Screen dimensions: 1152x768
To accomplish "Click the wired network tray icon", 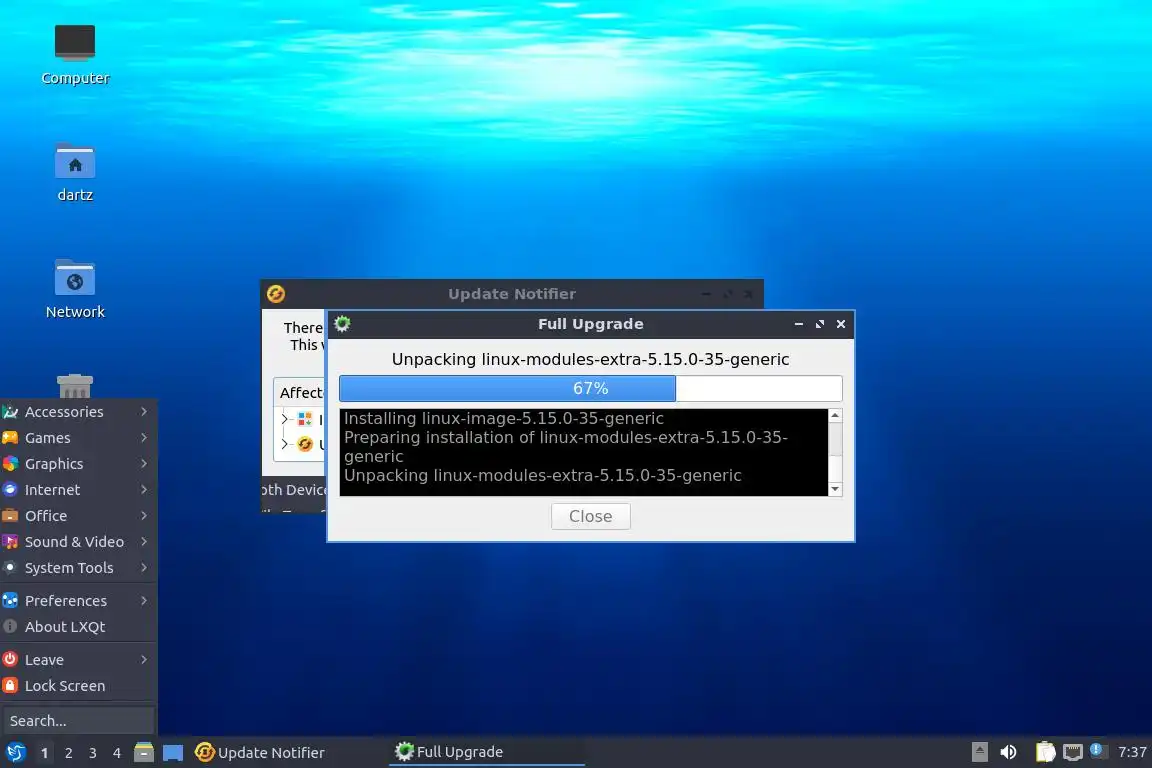I will 1073,752.
